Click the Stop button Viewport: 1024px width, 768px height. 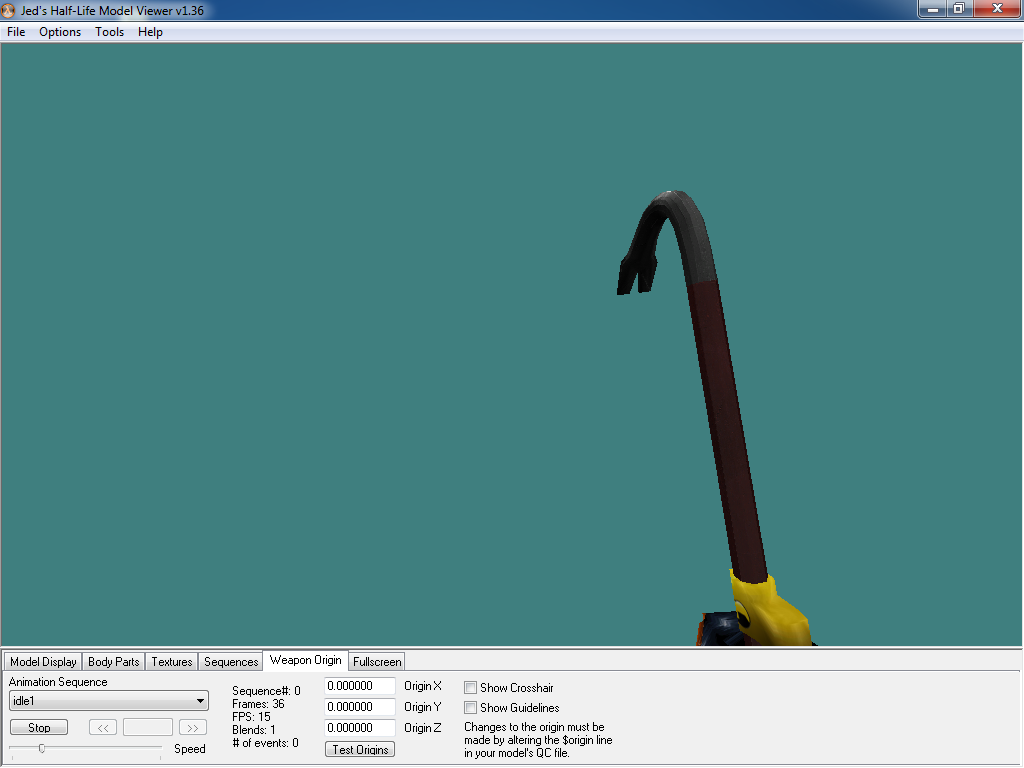click(39, 728)
